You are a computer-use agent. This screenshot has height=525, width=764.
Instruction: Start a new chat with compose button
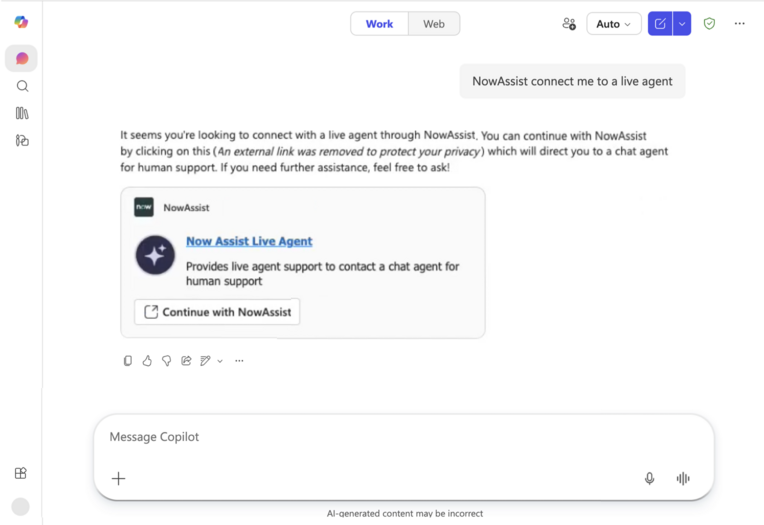[x=660, y=24]
